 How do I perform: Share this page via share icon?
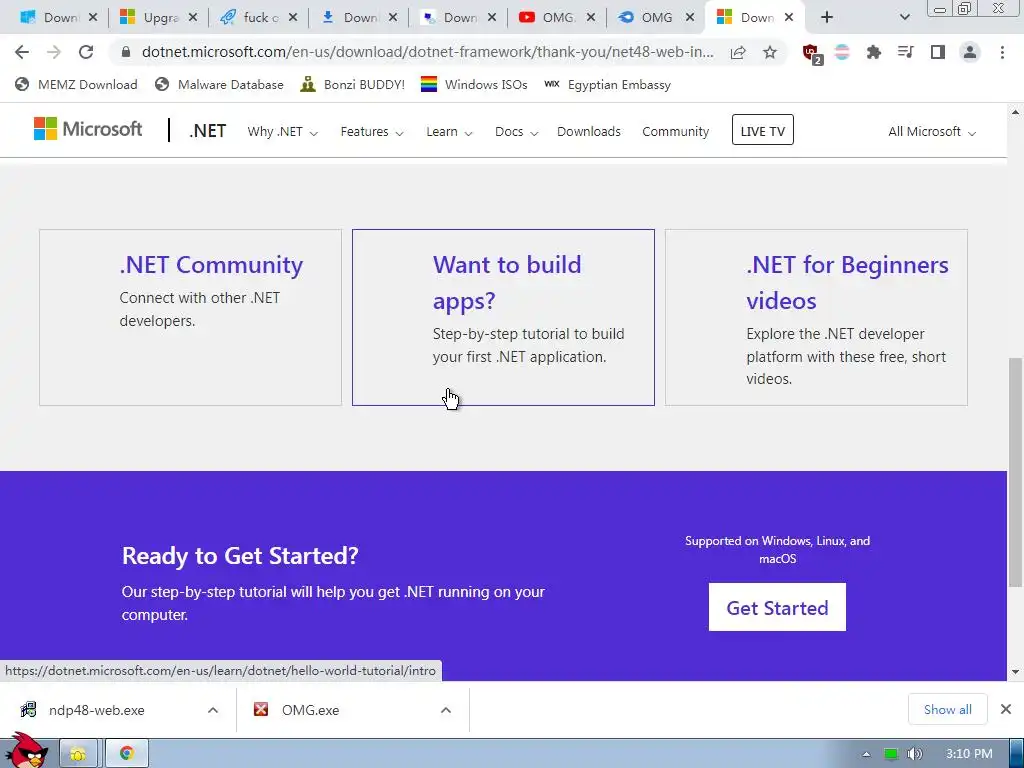738,52
